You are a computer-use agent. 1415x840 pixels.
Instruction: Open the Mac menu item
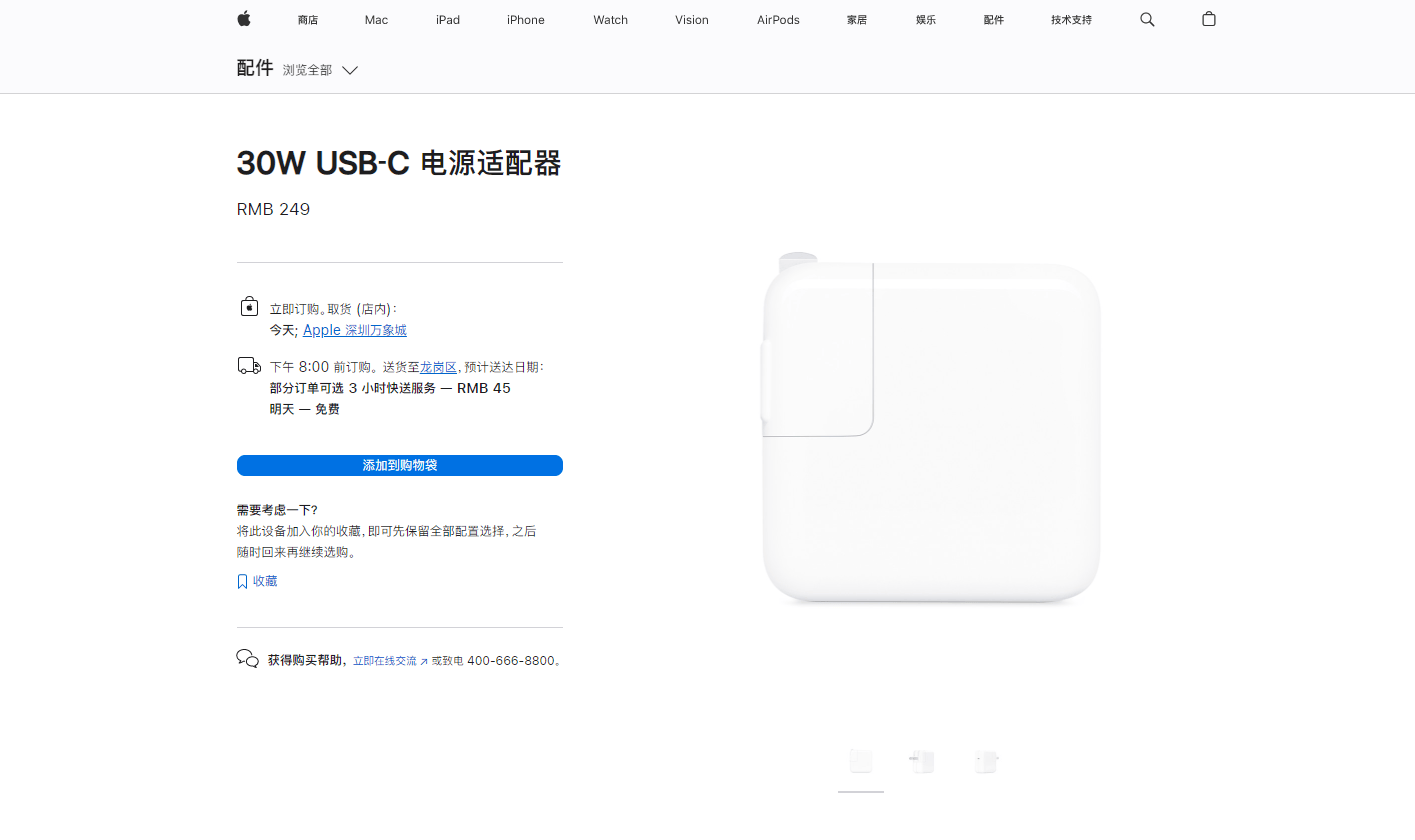pos(376,20)
